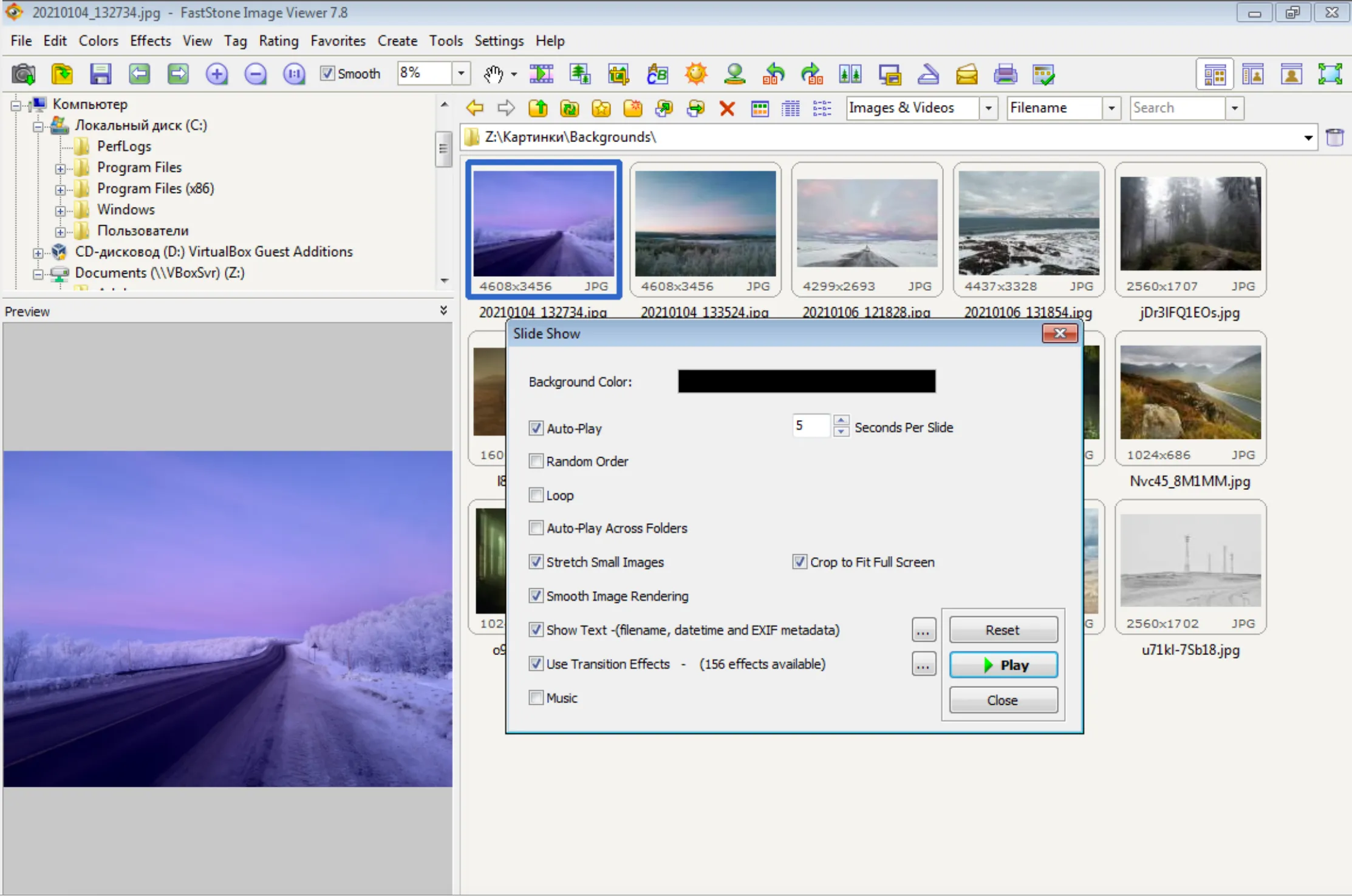Click the black Background Color swatch
Screen dimensions: 1352x896
[x=807, y=381]
